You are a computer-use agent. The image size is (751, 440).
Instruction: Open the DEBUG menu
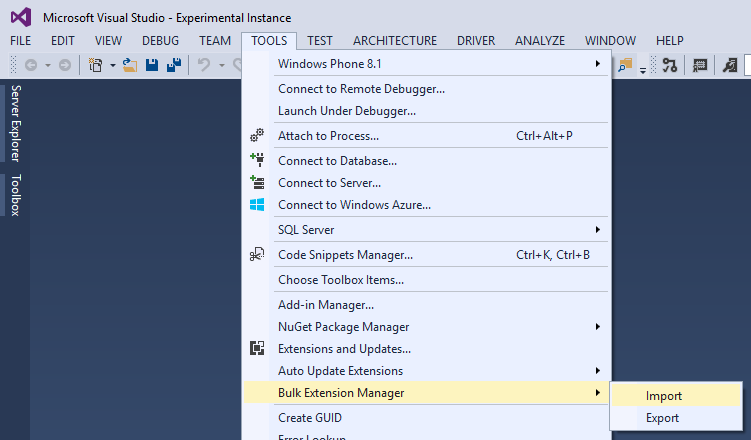(160, 41)
